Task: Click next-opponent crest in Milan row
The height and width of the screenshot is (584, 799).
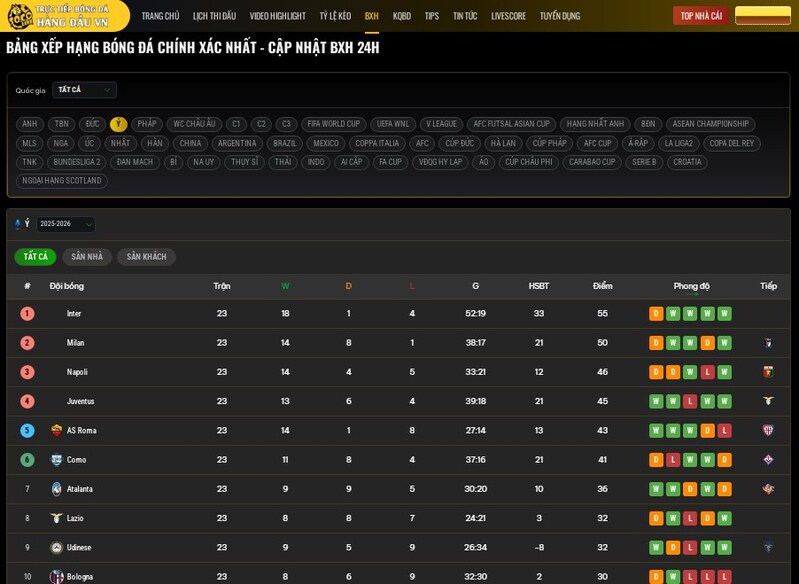Action: click(x=768, y=343)
